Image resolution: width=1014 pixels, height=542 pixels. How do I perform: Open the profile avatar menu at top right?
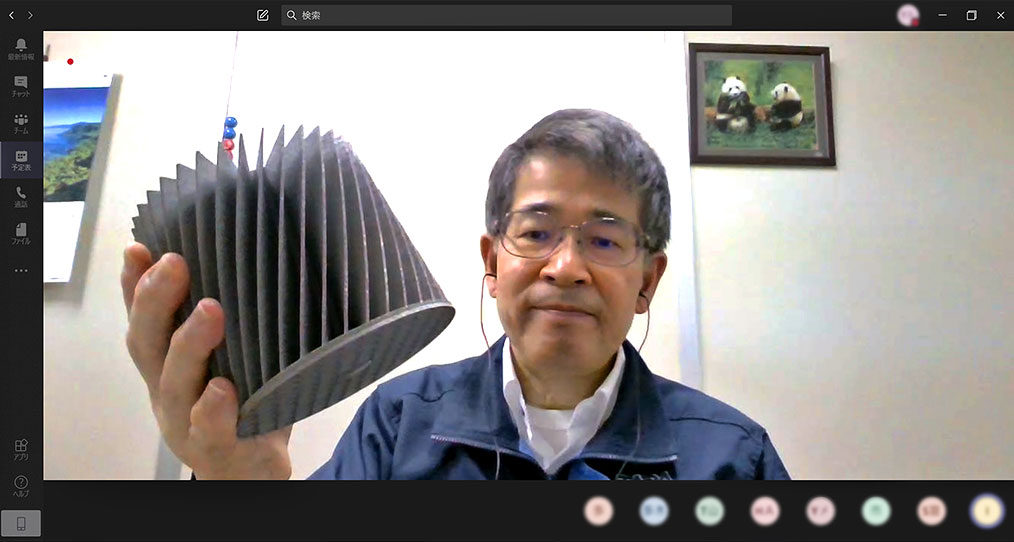[x=908, y=15]
